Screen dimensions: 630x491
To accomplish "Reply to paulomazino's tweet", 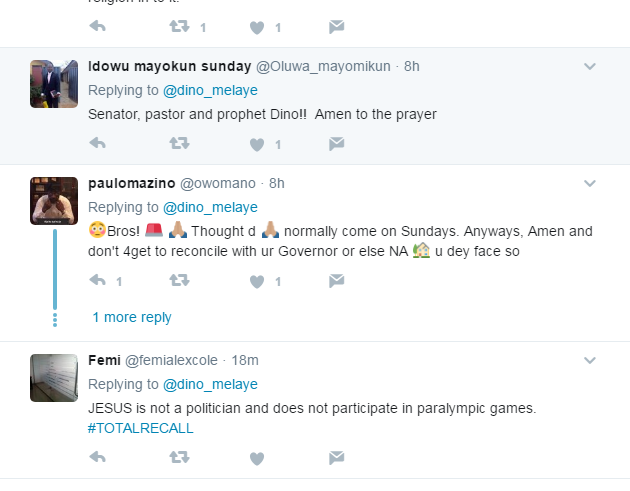I will point(98,281).
